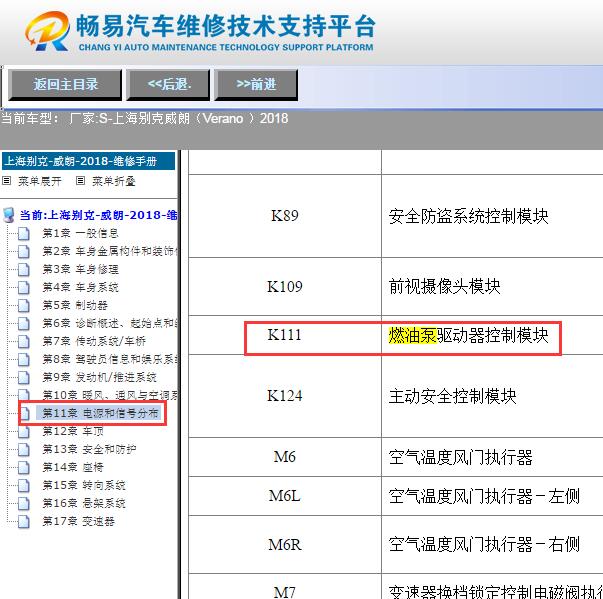Collapse all menus via 菜单折叠
Image resolution: width=603 pixels, height=599 pixels.
click(x=113, y=181)
